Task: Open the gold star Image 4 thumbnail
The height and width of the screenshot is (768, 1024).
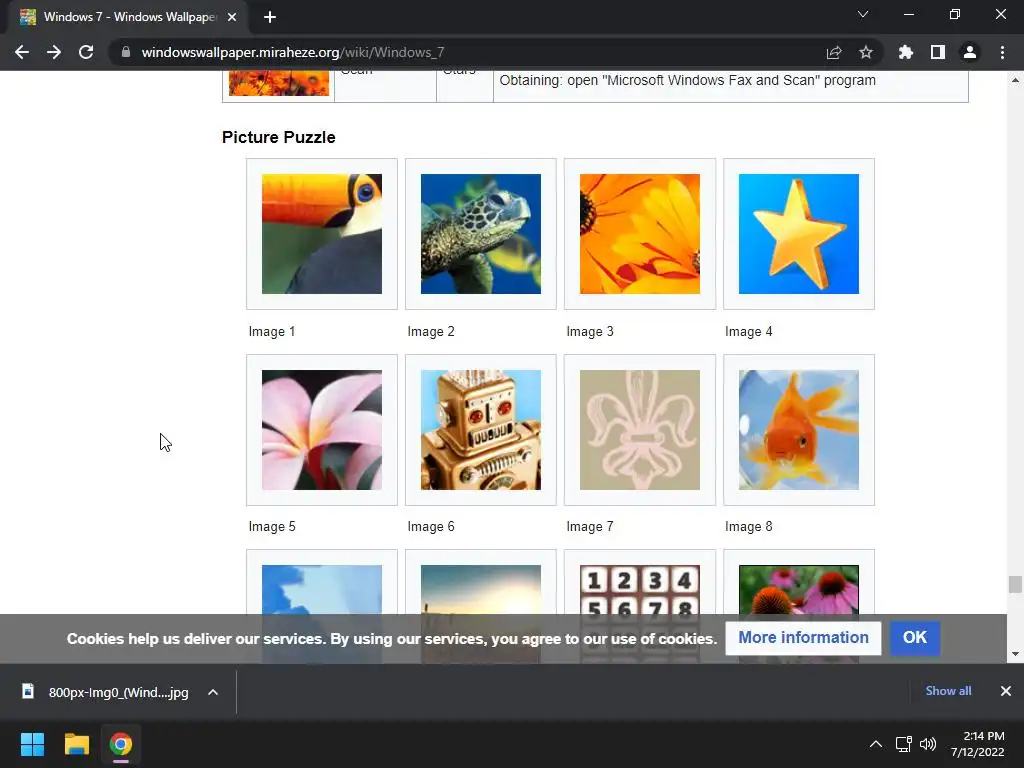Action: pyautogui.click(x=799, y=234)
